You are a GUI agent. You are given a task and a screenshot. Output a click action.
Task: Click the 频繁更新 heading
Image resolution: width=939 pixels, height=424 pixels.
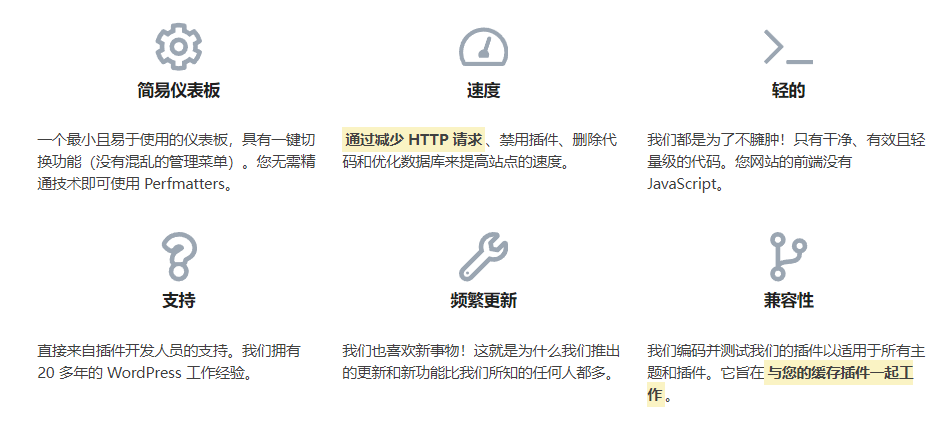[483, 301]
